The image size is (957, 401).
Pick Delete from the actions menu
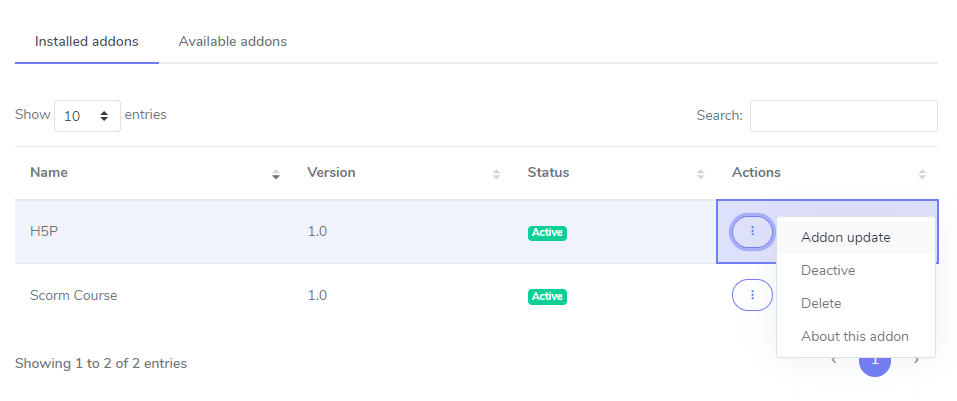tap(821, 303)
